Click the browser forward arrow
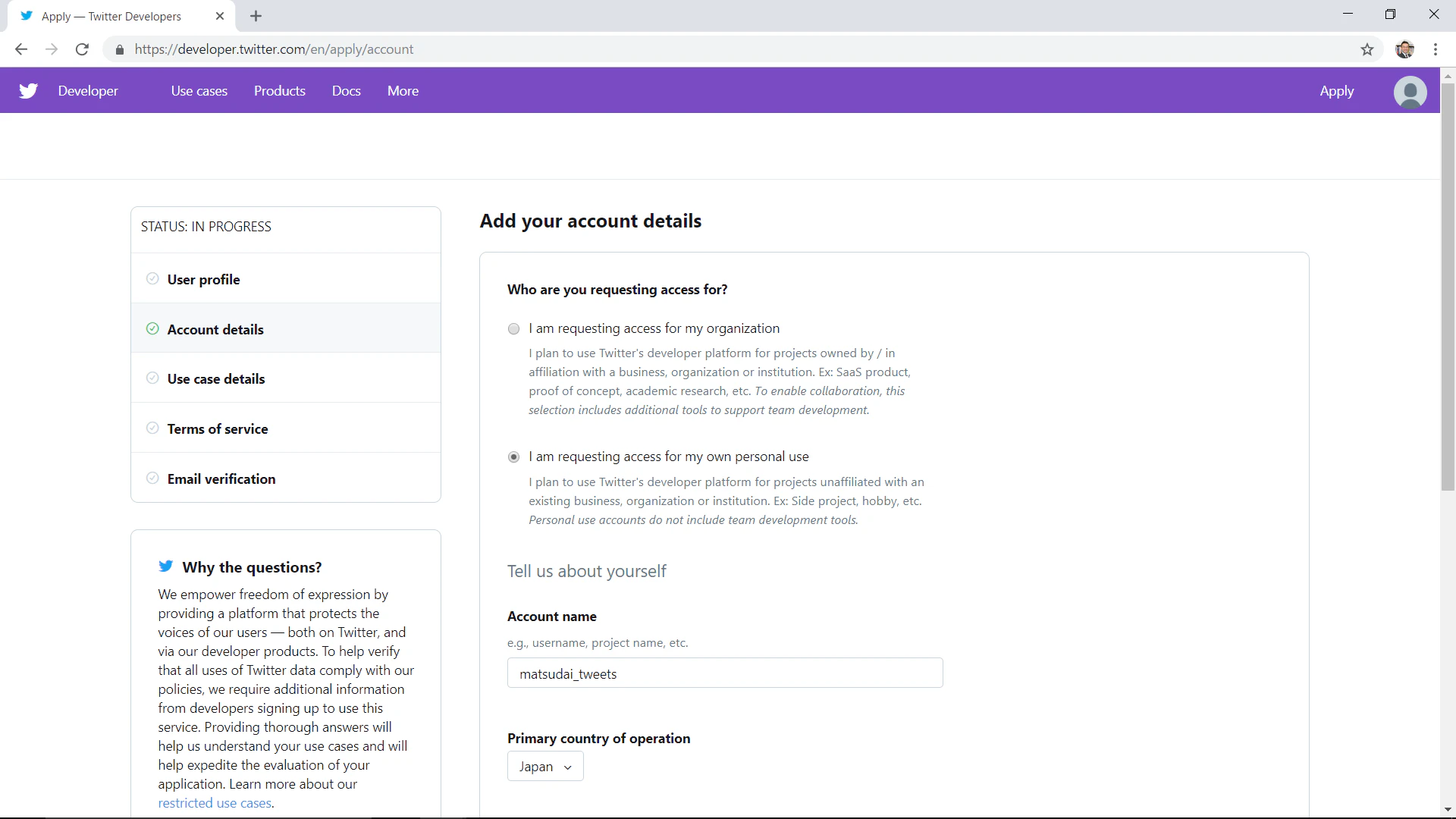 (x=52, y=49)
